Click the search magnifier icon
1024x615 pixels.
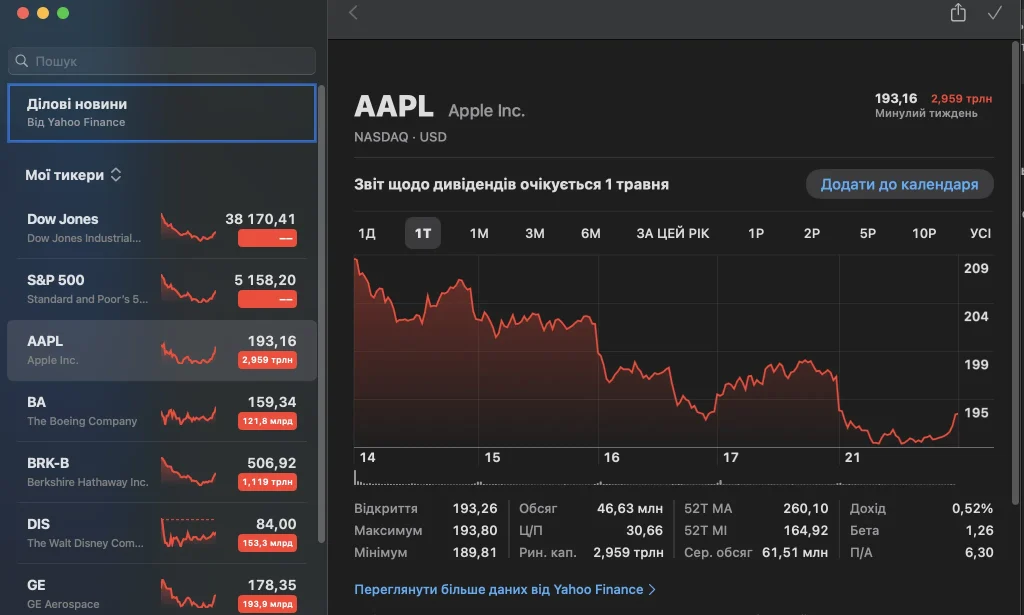pyautogui.click(x=22, y=61)
